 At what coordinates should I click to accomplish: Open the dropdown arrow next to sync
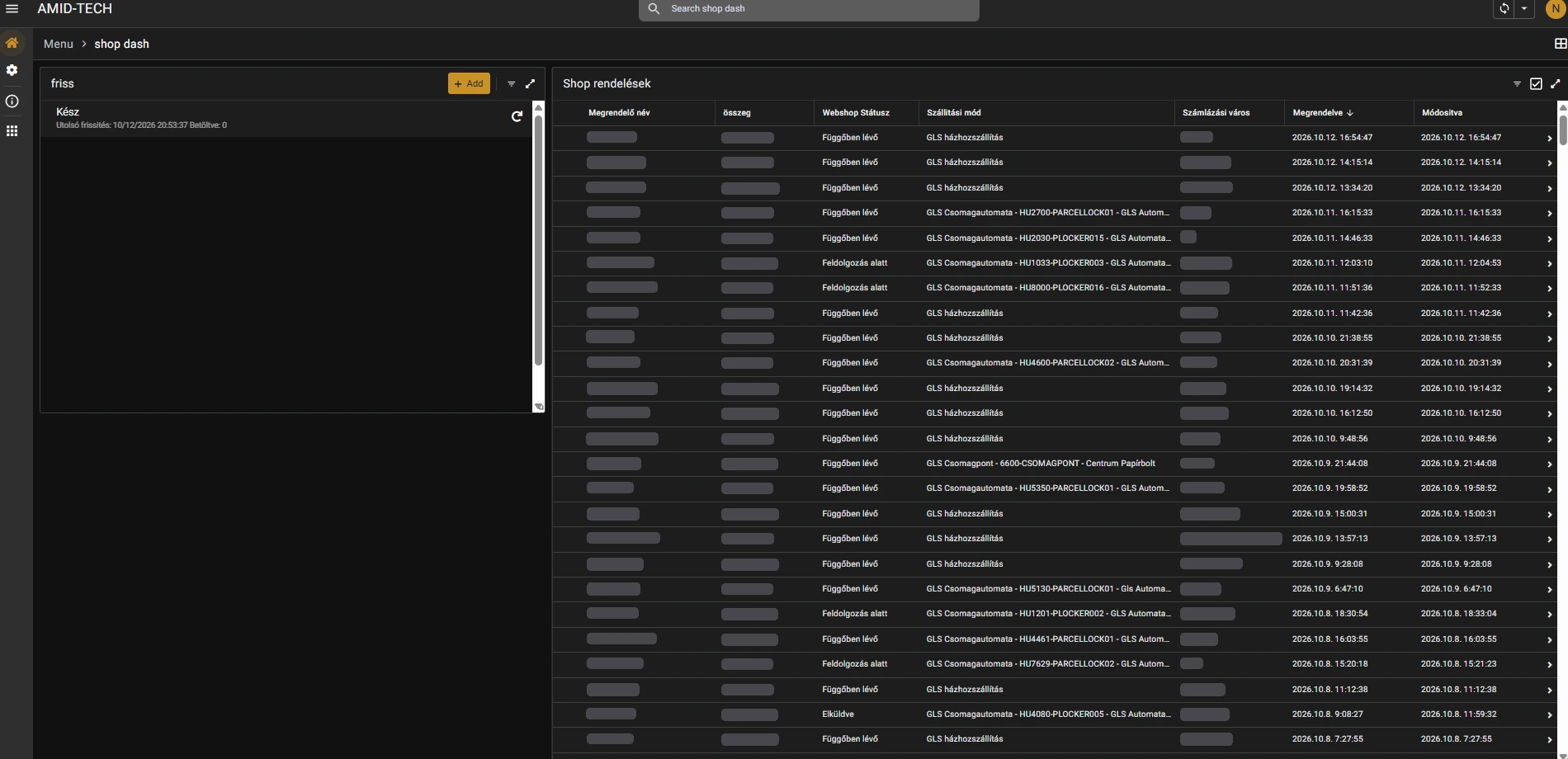[1524, 8]
